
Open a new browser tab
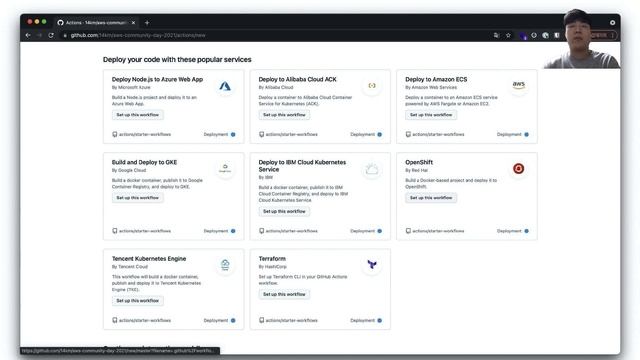(147, 22)
